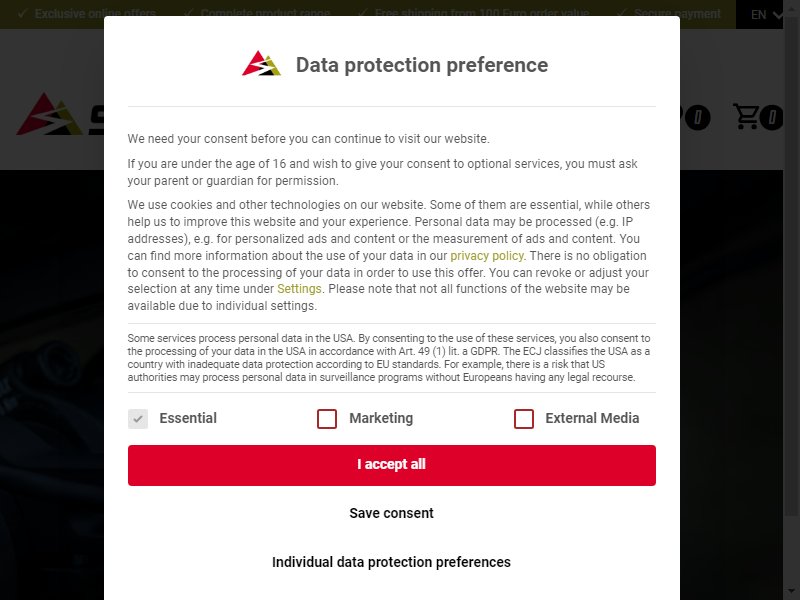Enable the Marketing checkbox

click(327, 419)
